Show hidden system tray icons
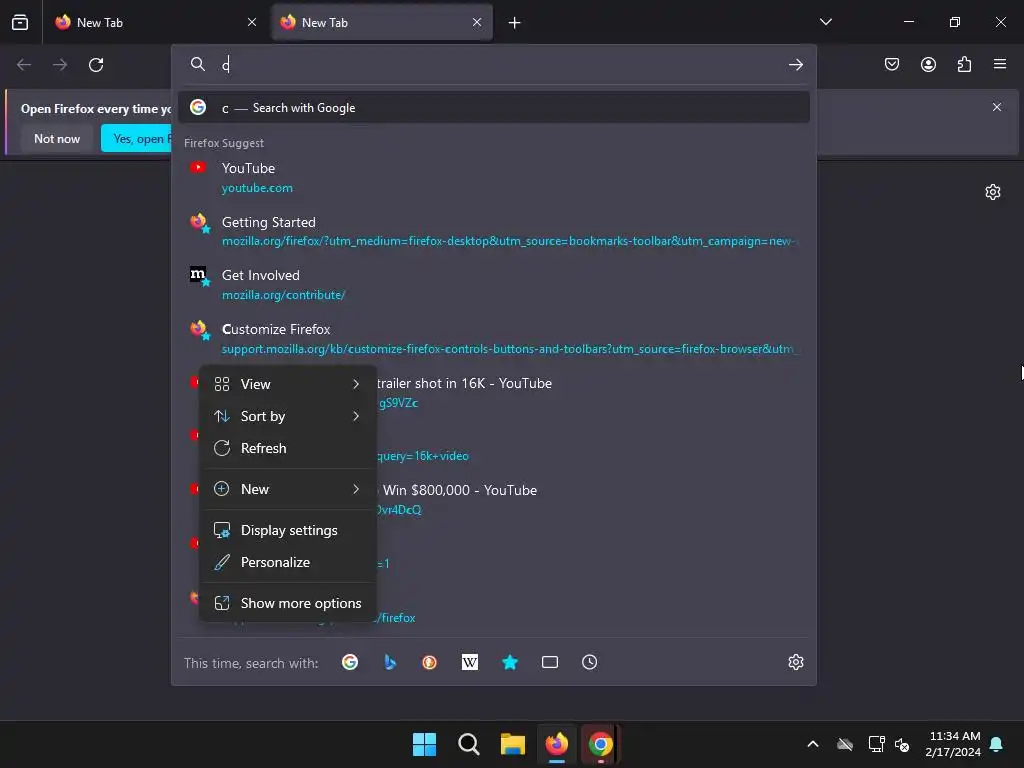This screenshot has height=768, width=1024. (x=812, y=744)
